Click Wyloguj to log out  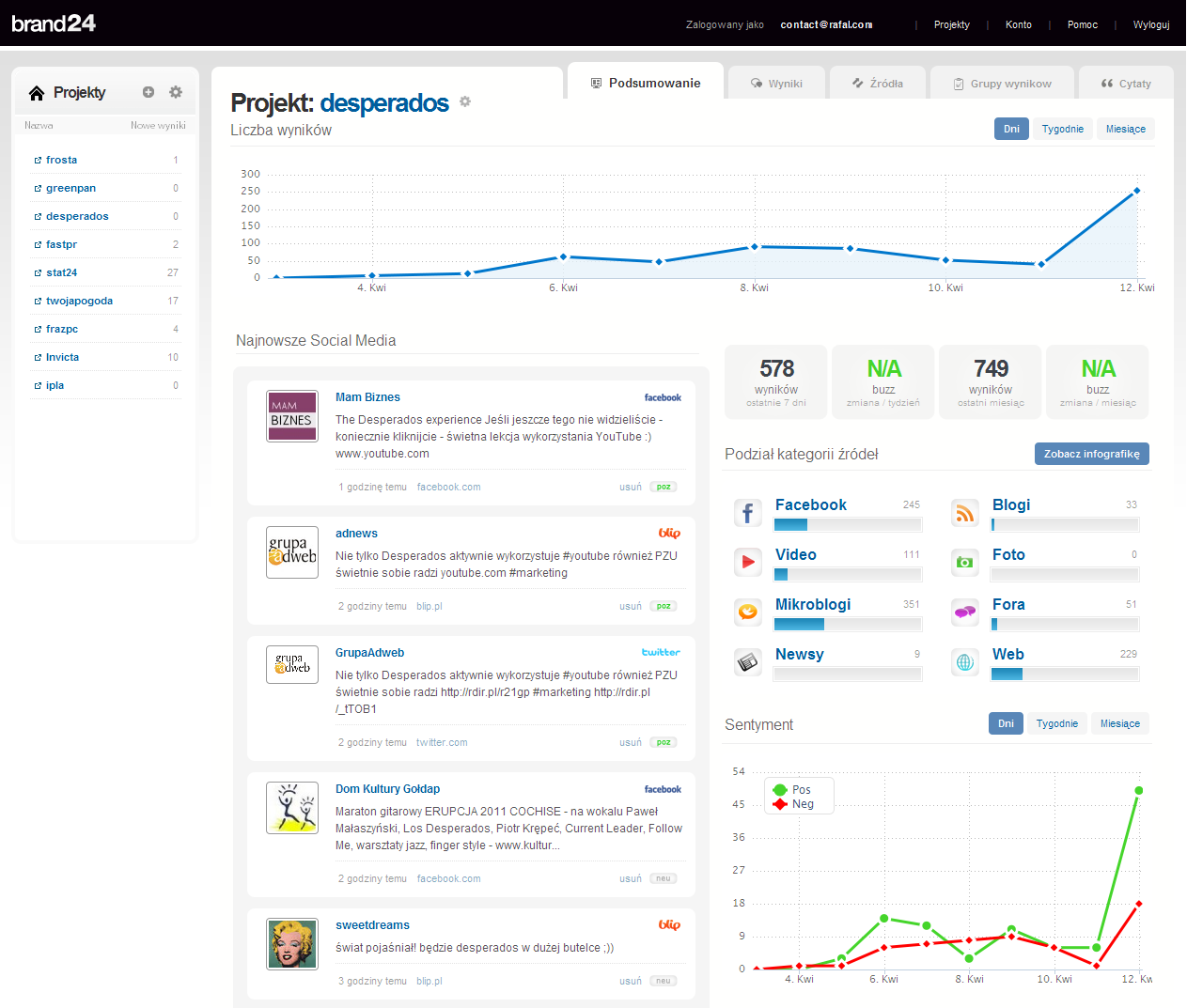point(1151,24)
